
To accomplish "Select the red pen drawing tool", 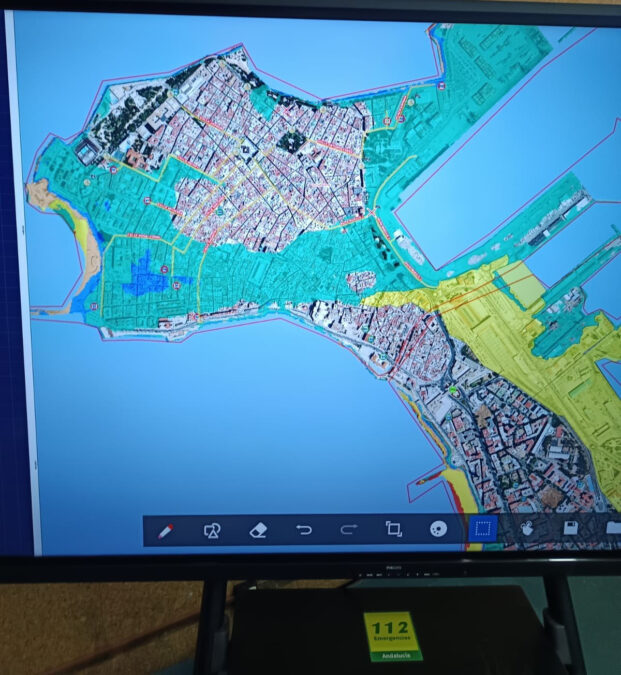I will pyautogui.click(x=166, y=530).
